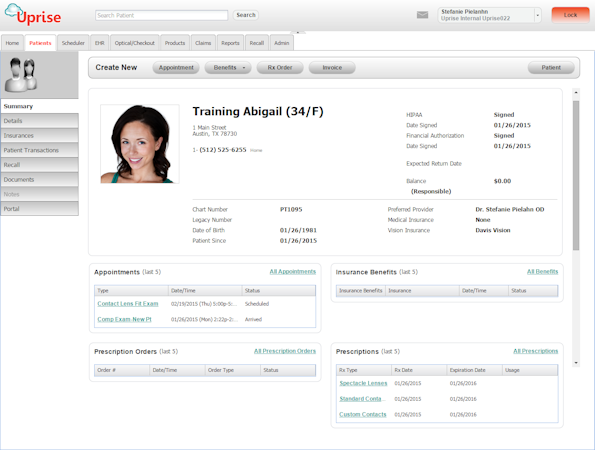The image size is (595, 450).
Task: Open the EHR tab
Action: tap(100, 43)
